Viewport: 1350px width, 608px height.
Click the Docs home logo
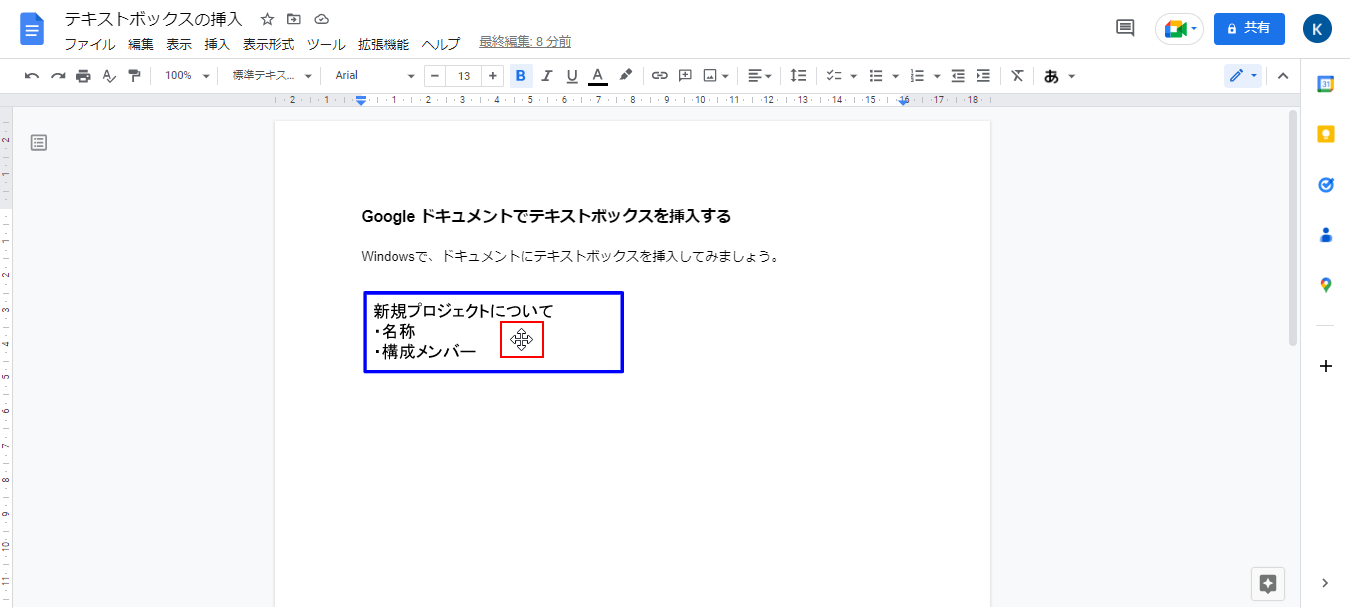32,29
